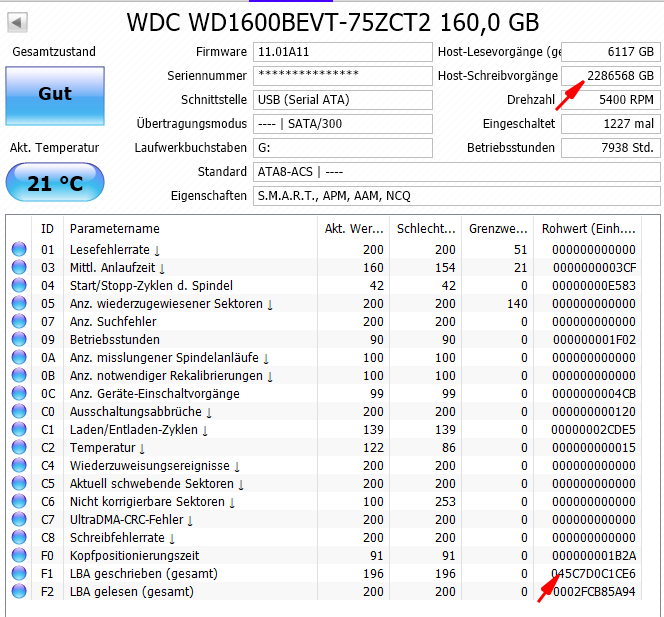The height and width of the screenshot is (617, 664).
Task: Select LBA geschrieben (gesamt) parameter name
Action: (x=144, y=574)
